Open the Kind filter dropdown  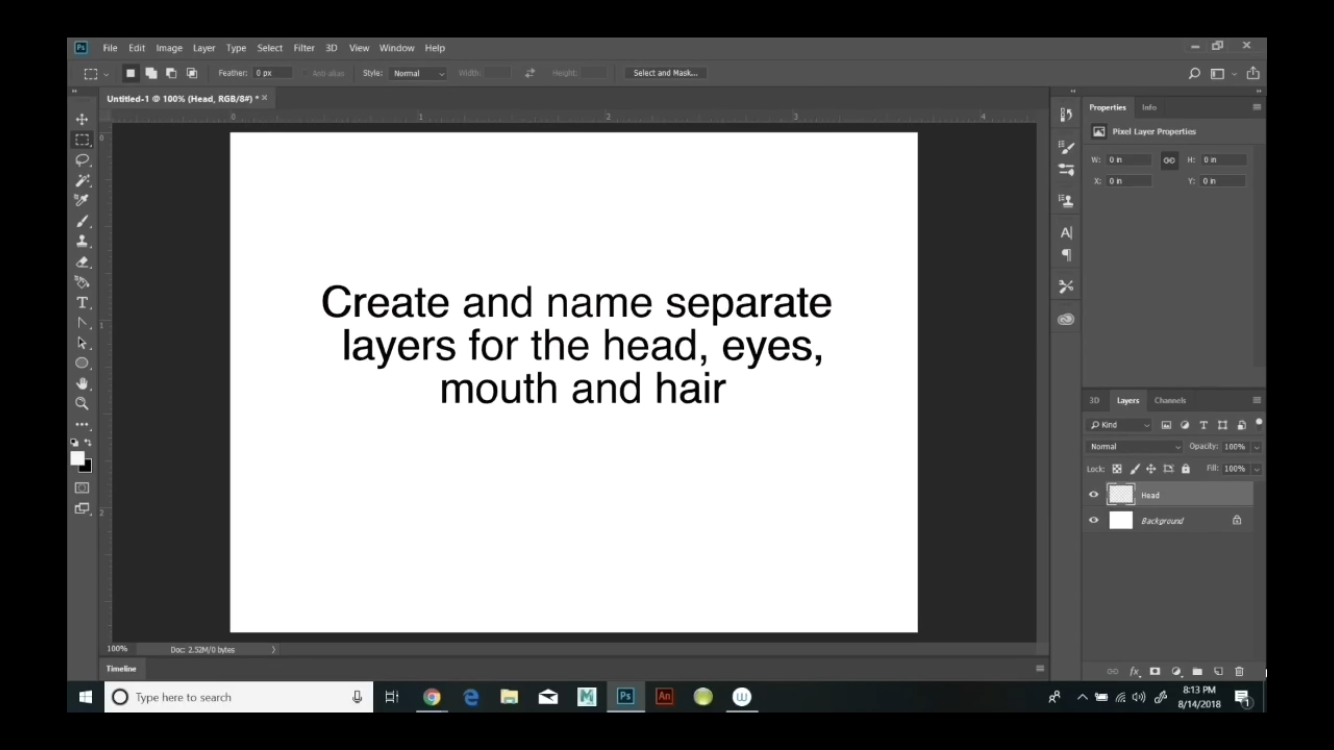pos(1120,424)
